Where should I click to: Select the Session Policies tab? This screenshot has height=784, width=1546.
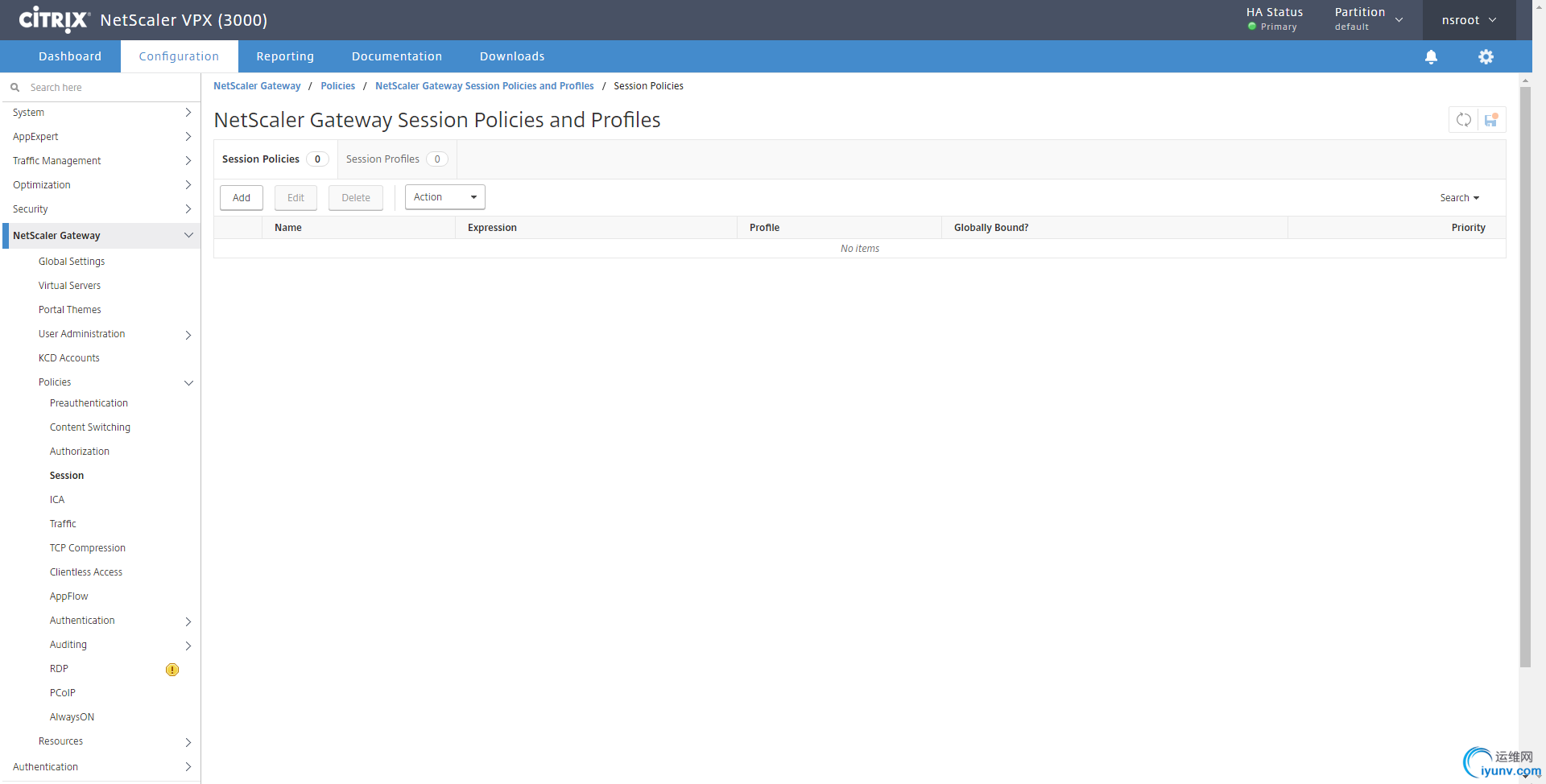(x=275, y=159)
